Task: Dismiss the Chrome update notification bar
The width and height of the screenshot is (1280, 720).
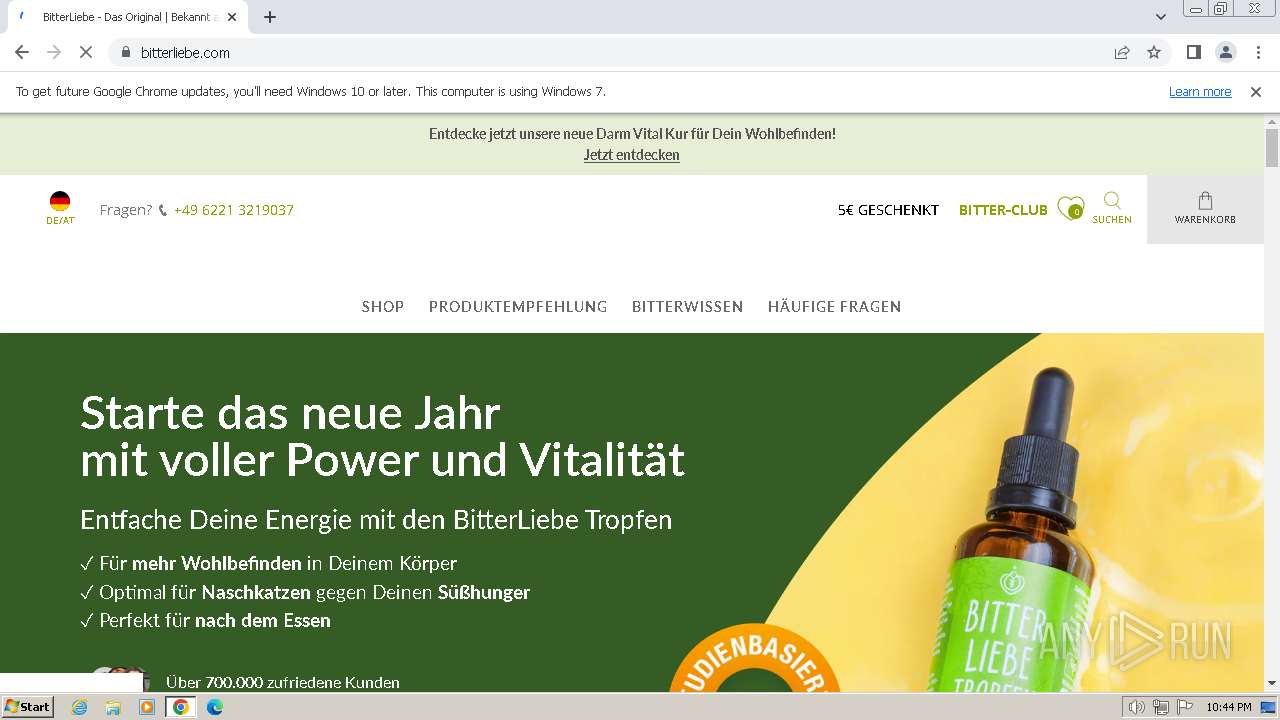Action: point(1256,91)
